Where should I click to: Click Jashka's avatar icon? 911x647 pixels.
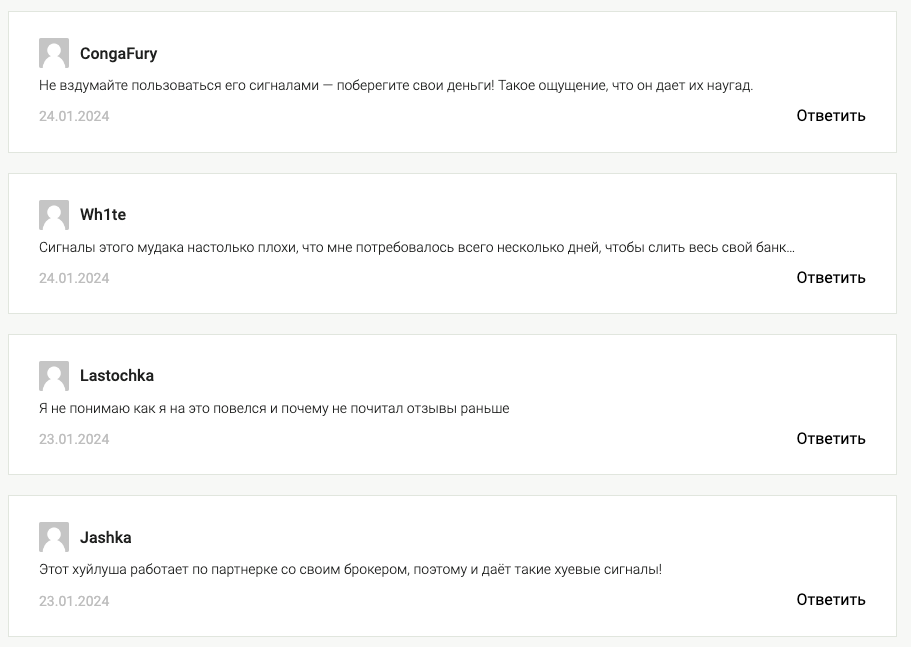click(x=54, y=537)
